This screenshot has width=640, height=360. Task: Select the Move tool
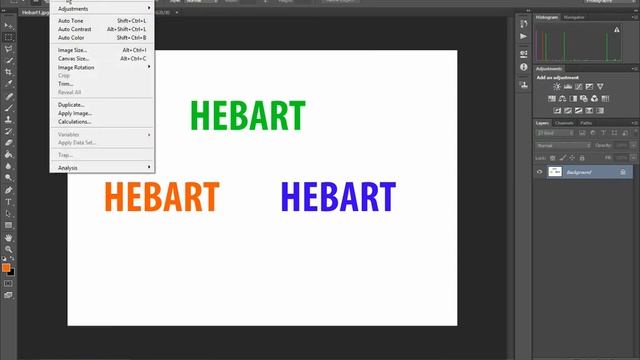coord(8,26)
